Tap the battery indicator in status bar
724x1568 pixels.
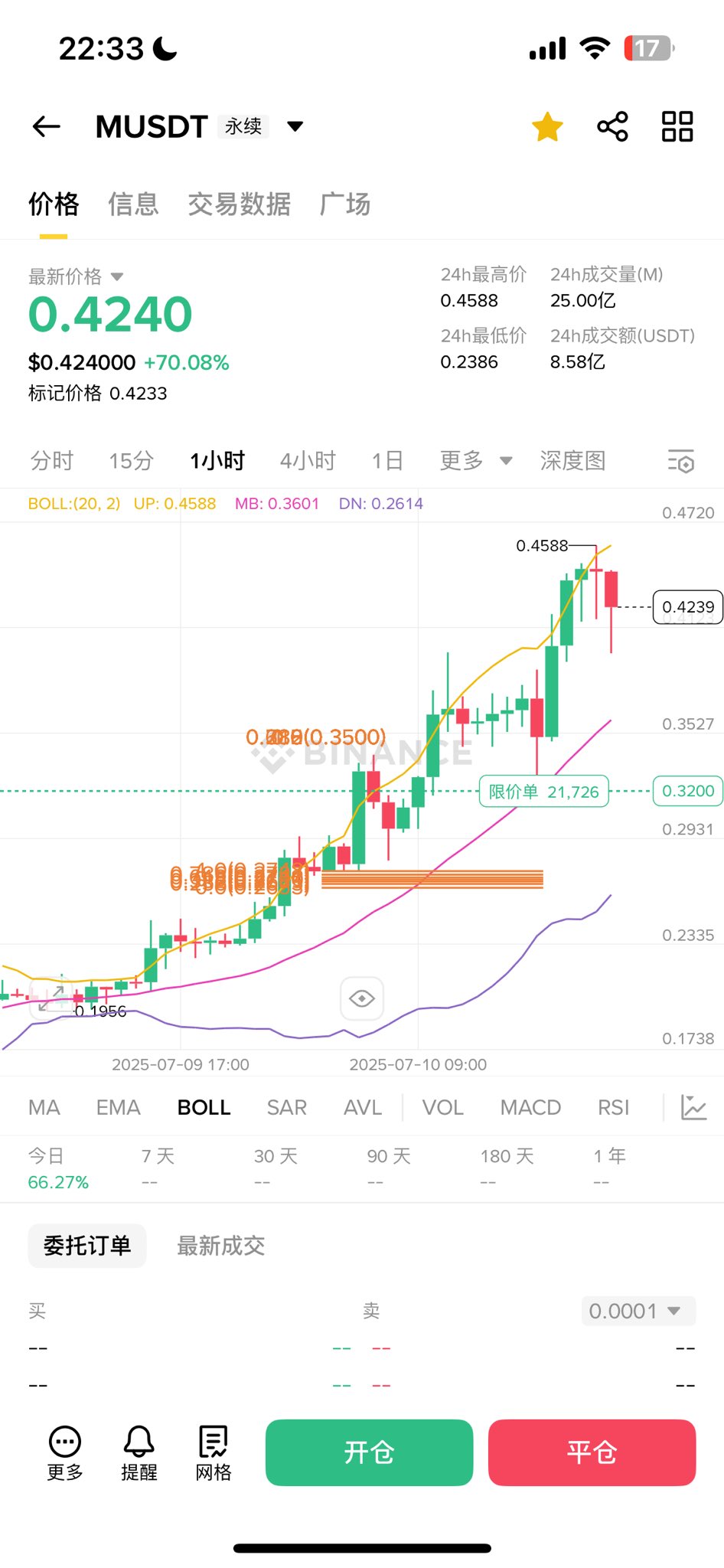[649, 48]
